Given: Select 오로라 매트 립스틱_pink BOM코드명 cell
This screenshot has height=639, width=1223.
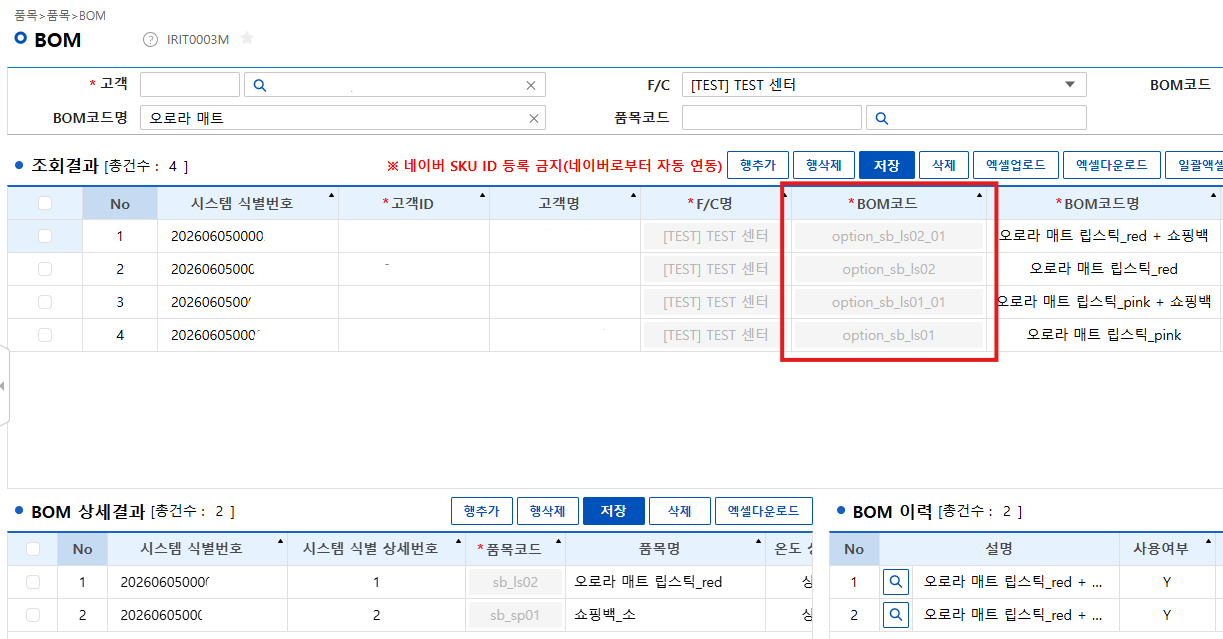Looking at the screenshot, I should 1104,335.
